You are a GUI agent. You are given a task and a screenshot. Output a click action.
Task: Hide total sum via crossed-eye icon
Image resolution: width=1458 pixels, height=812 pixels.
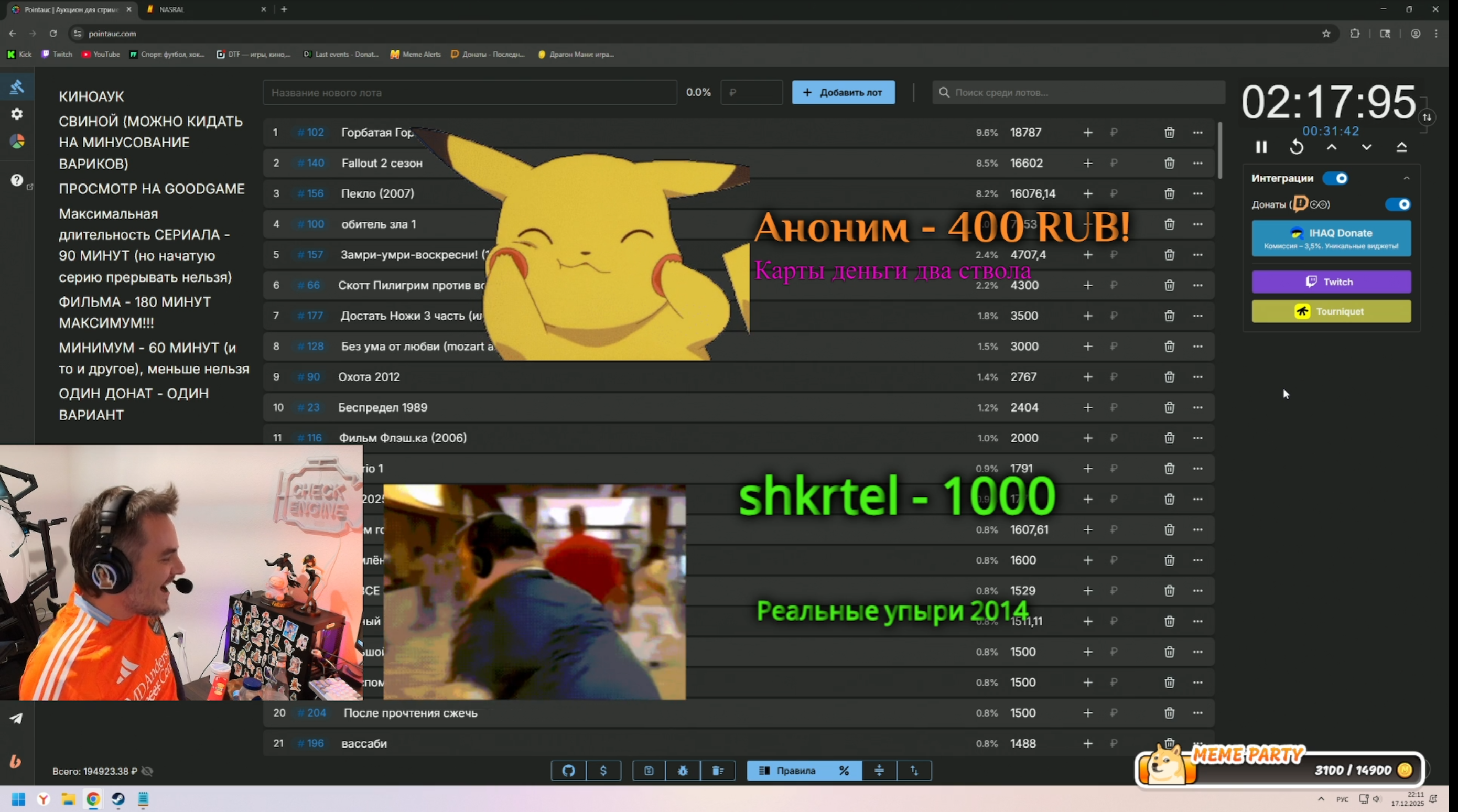pos(147,771)
